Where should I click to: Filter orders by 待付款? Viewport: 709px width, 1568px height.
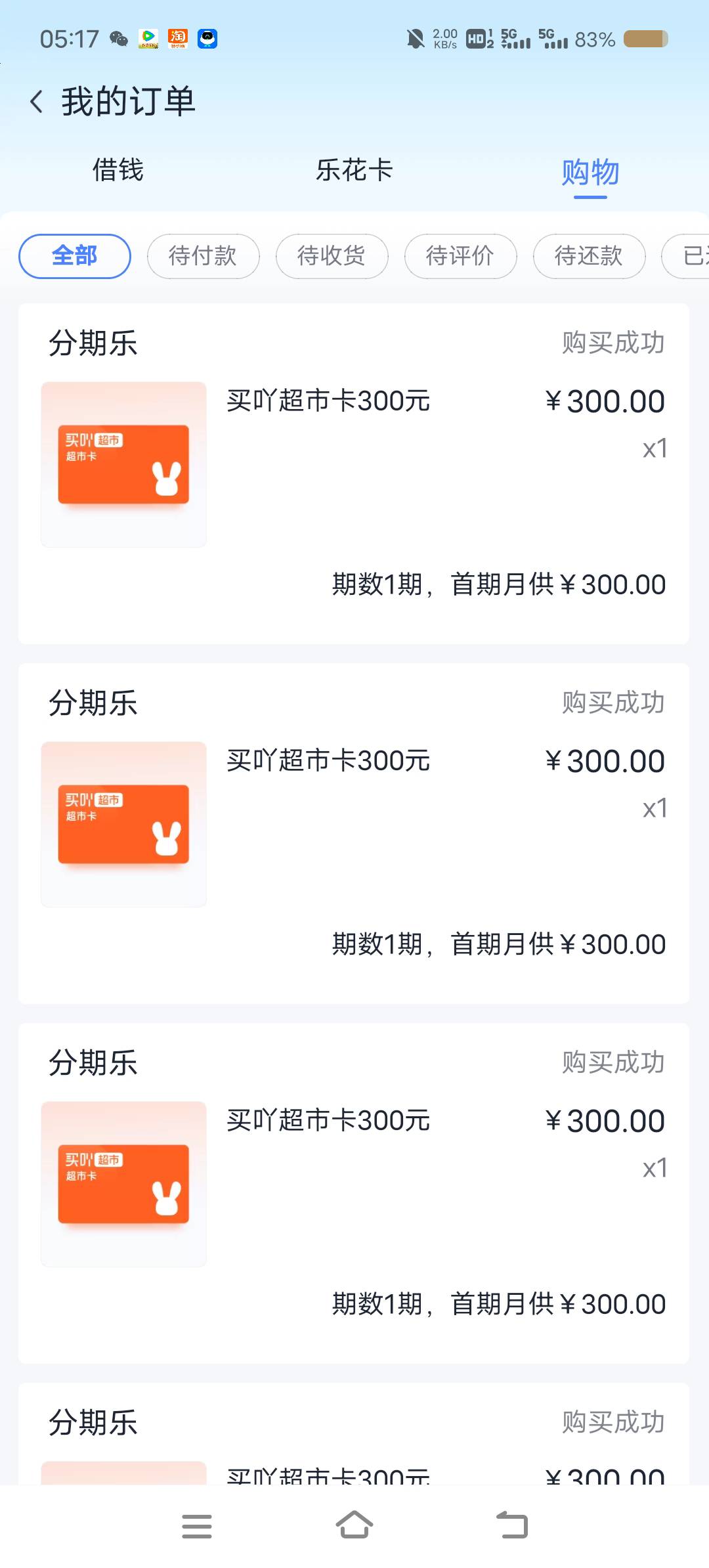pos(203,256)
